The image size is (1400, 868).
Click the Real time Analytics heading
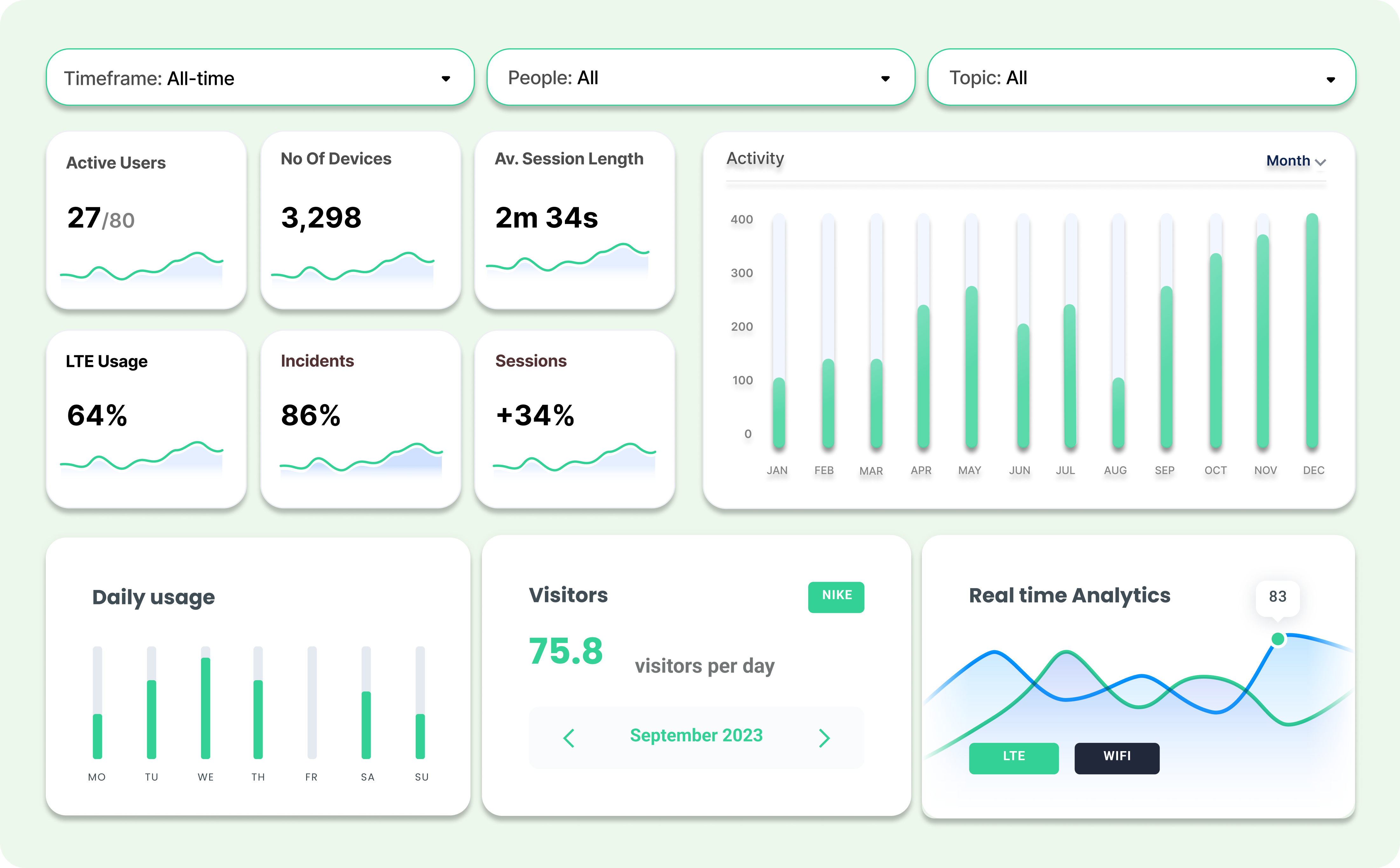pyautogui.click(x=1069, y=596)
